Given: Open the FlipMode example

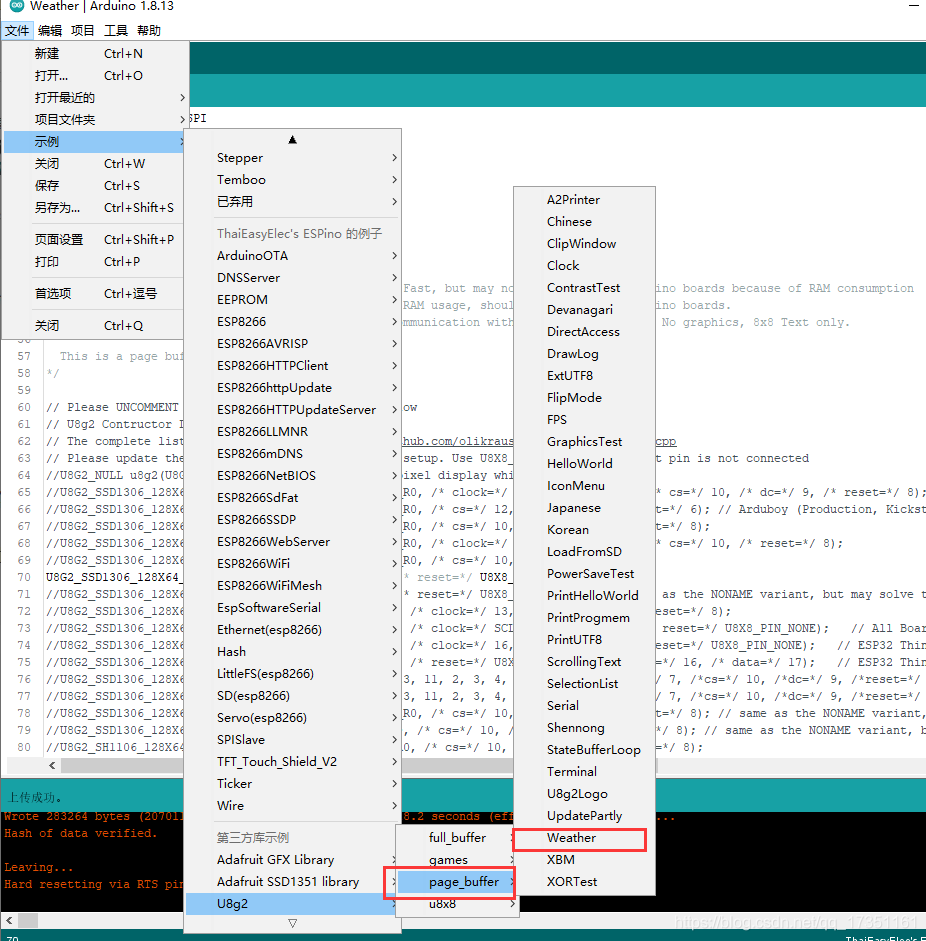Looking at the screenshot, I should coord(584,397).
